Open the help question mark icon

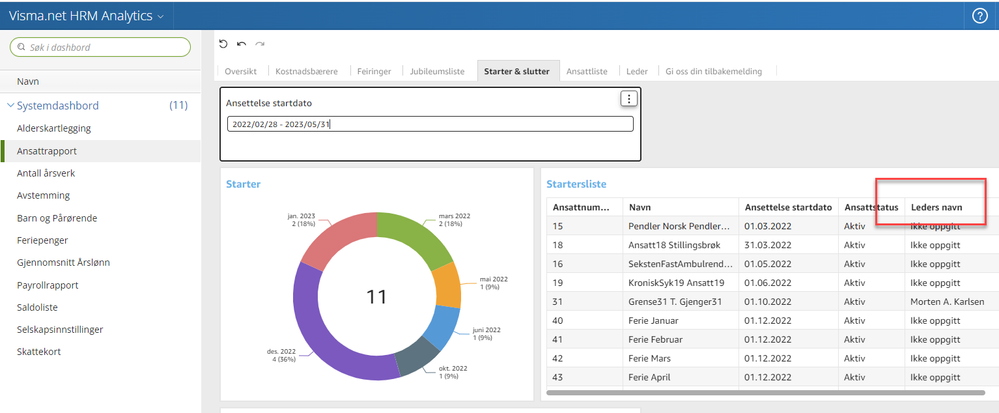980,16
